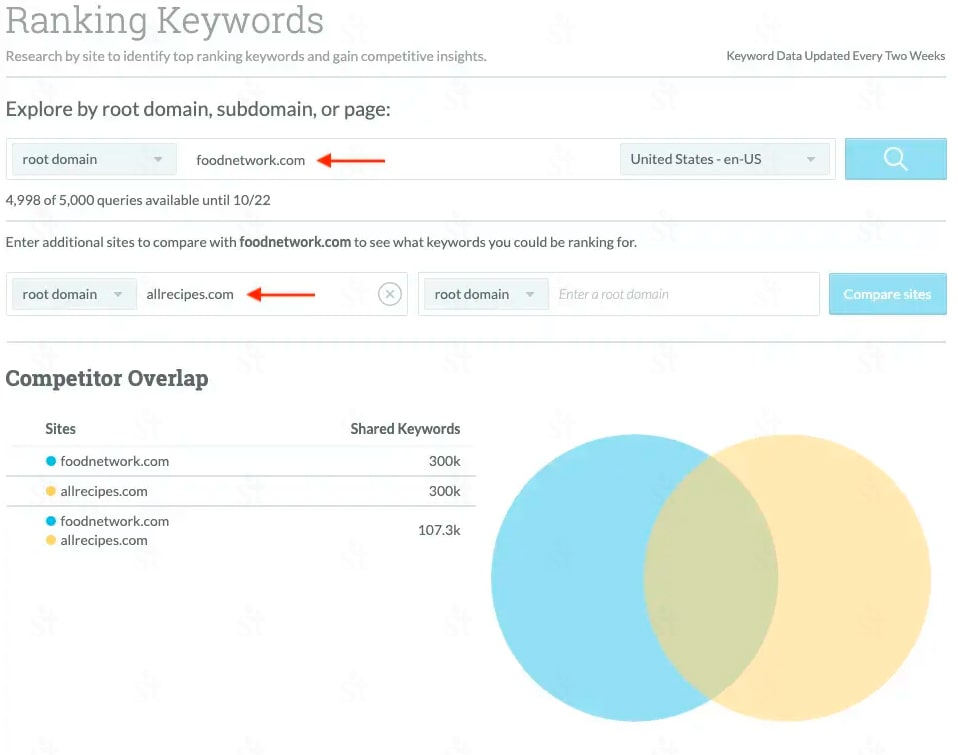Click the Competitor Overlap heading
This screenshot has height=755, width=958.
(x=107, y=378)
